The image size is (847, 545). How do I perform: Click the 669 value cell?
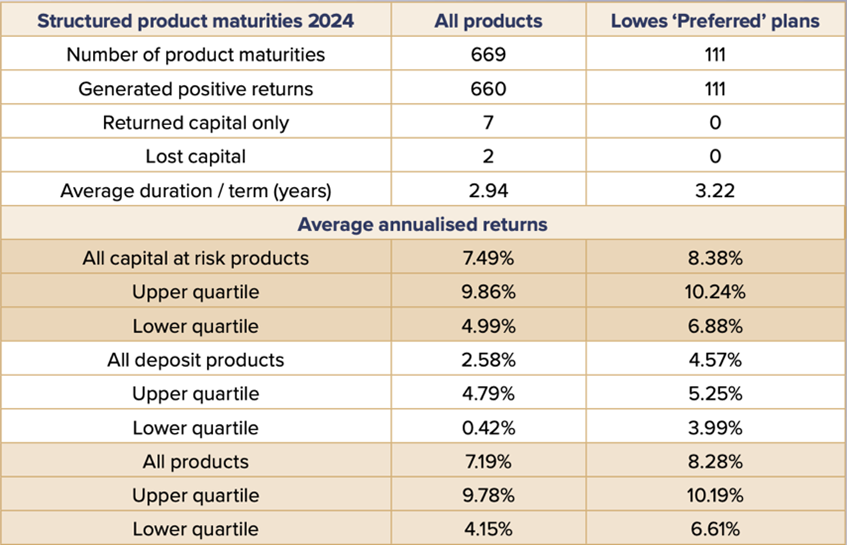(x=489, y=55)
